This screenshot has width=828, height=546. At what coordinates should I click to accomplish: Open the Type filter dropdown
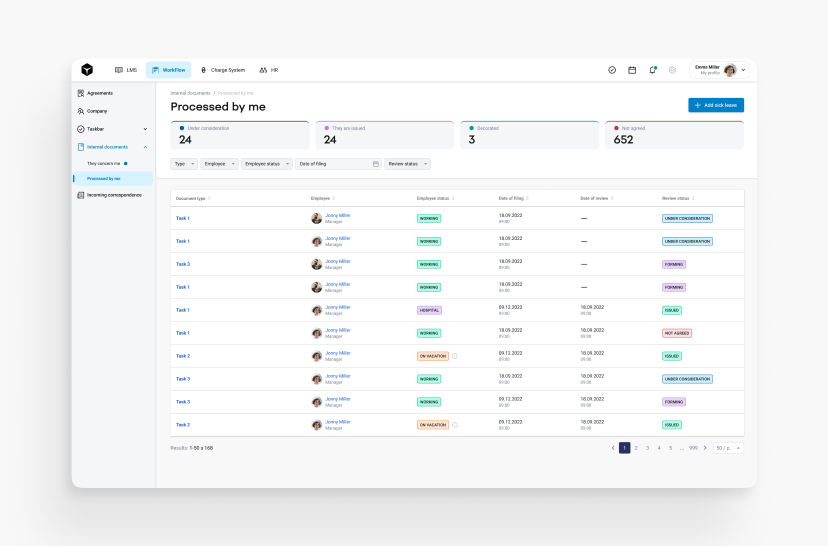(184, 163)
